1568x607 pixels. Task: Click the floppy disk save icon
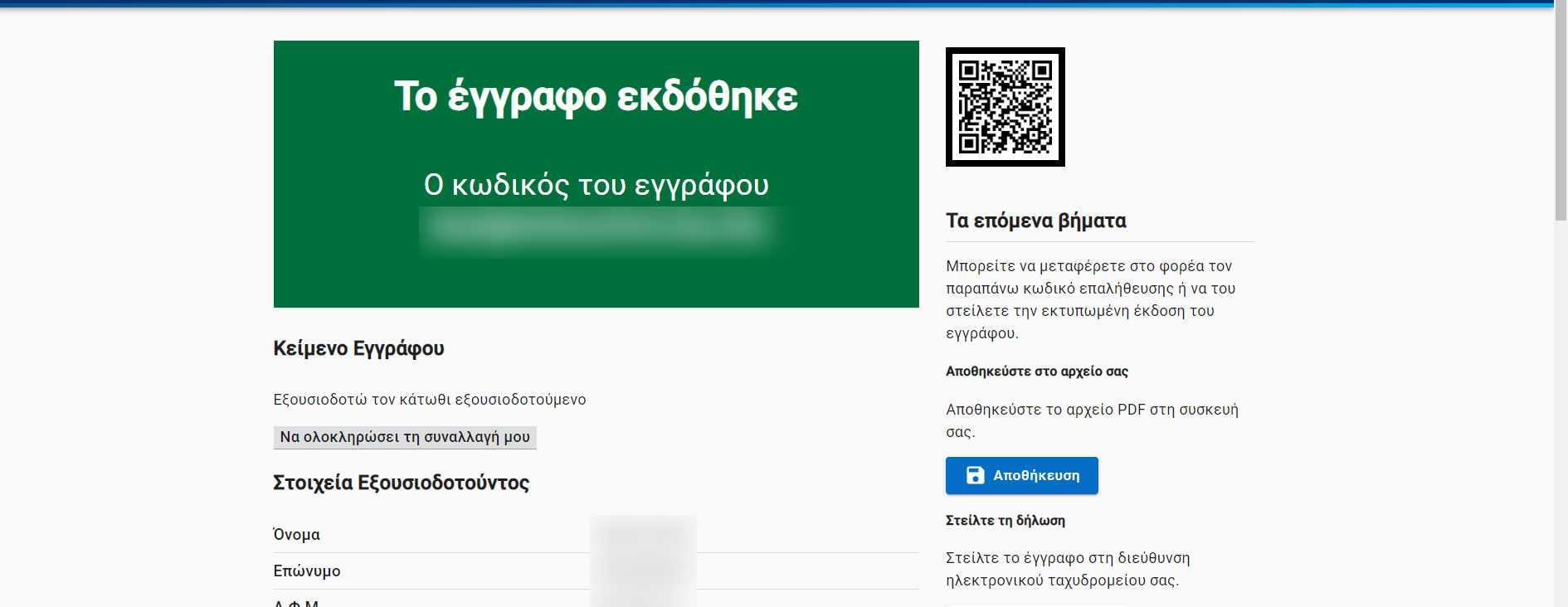click(x=975, y=475)
